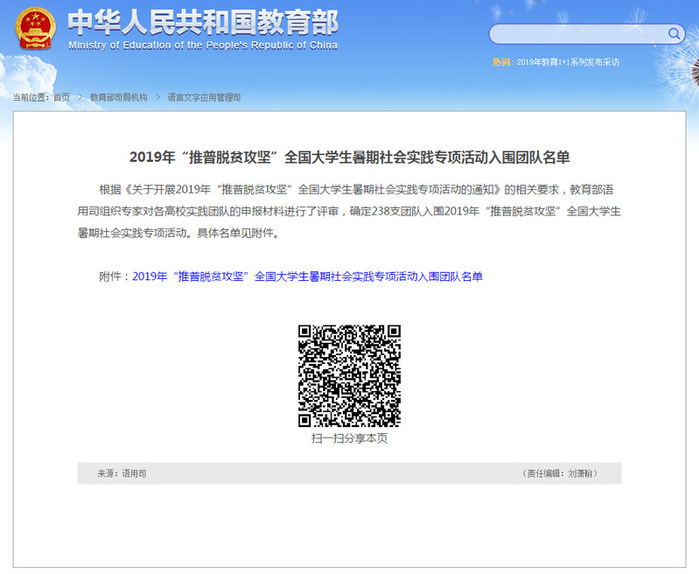Click article headline 入围团队名单
Viewport: 699px width, 574px height.
[350, 157]
